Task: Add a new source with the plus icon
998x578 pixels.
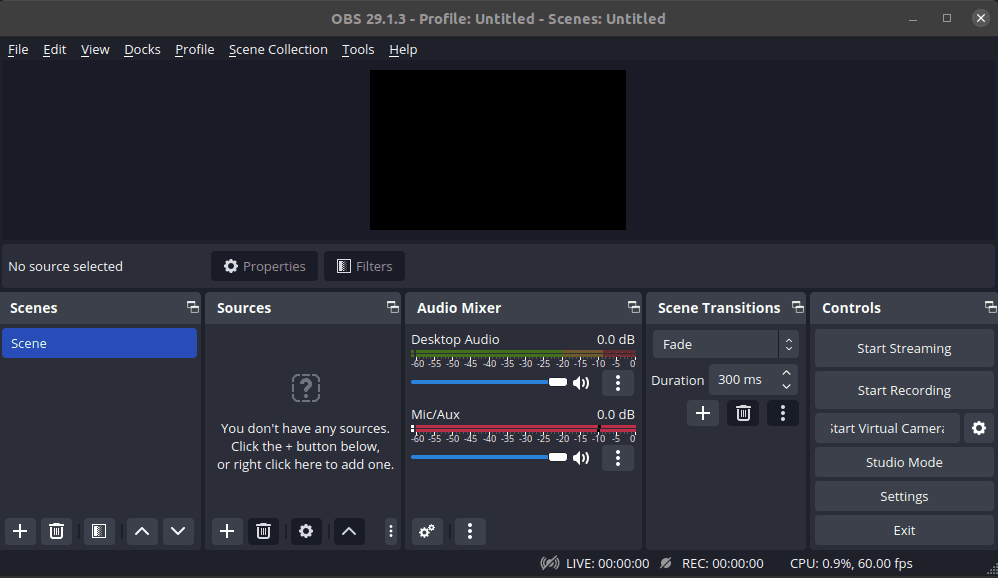Action: (226, 531)
